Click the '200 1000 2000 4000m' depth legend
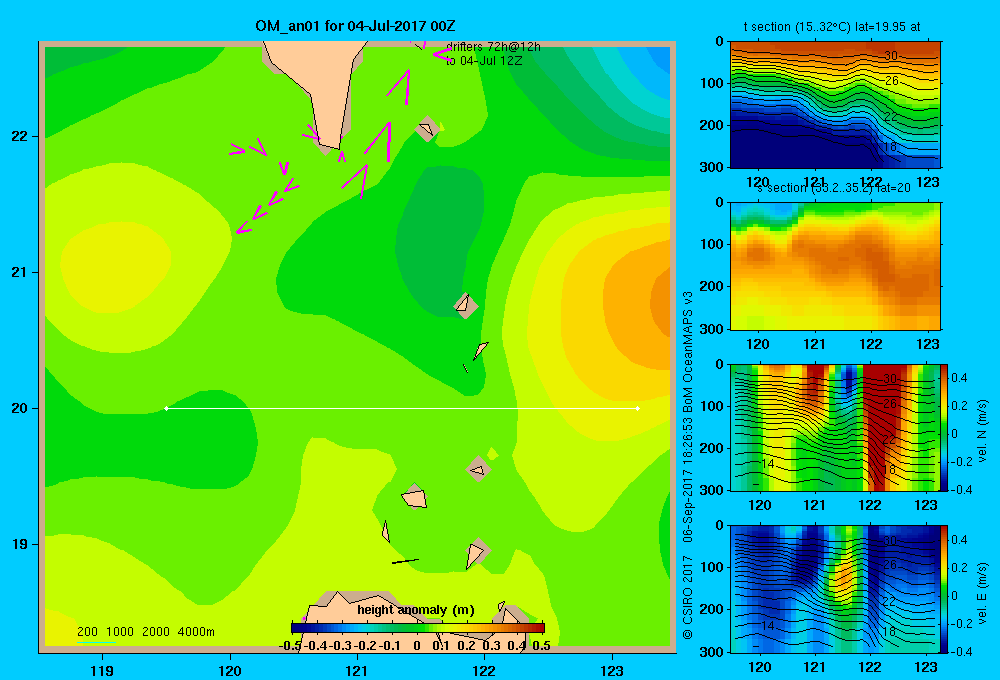The image size is (1000, 680). [x=145, y=632]
